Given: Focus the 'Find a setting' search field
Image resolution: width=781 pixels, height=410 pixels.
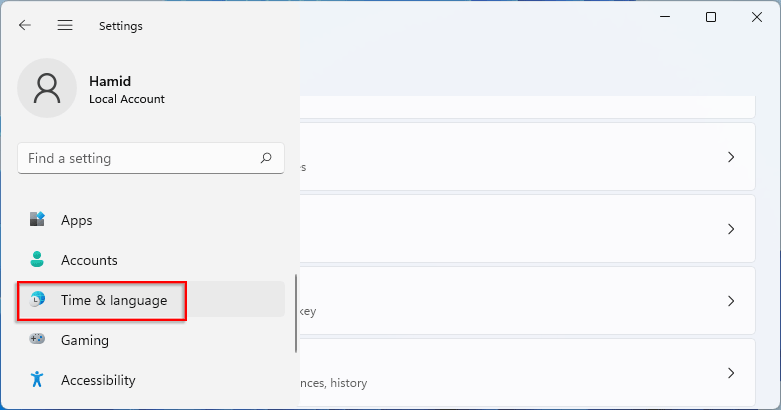Looking at the screenshot, I should coord(140,158).
